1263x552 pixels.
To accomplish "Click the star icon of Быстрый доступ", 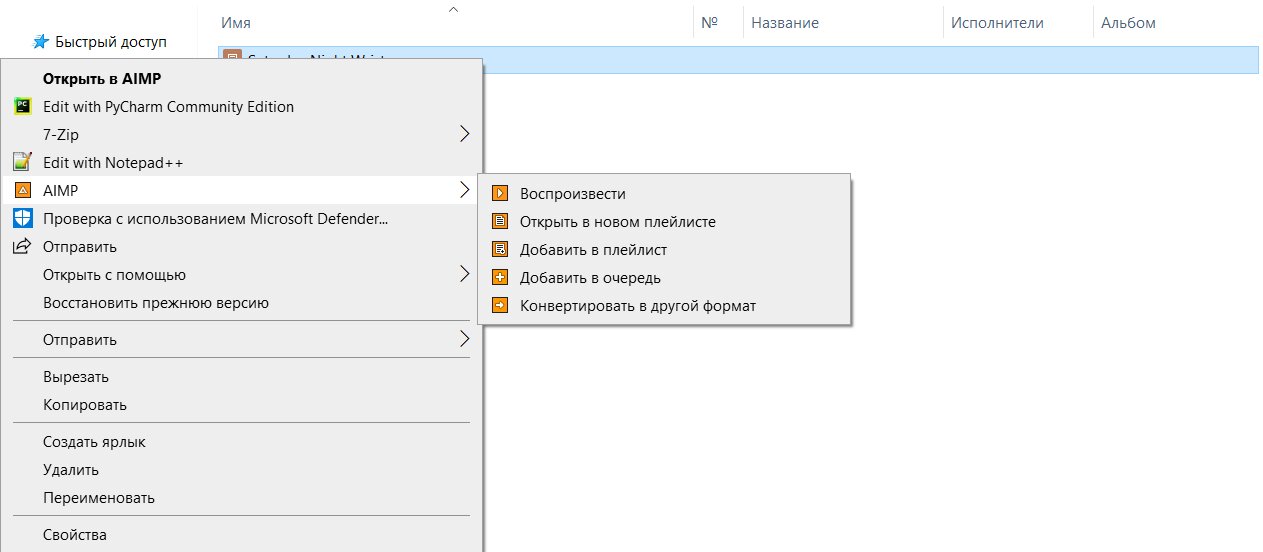I will [x=41, y=42].
